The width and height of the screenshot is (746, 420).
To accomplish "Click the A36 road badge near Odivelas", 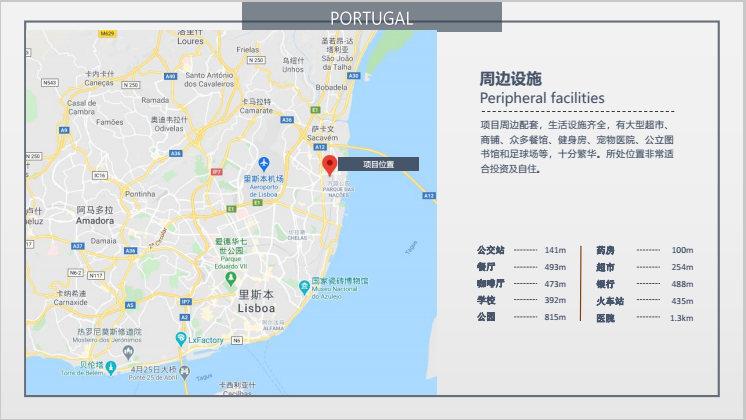I will 176,153.
